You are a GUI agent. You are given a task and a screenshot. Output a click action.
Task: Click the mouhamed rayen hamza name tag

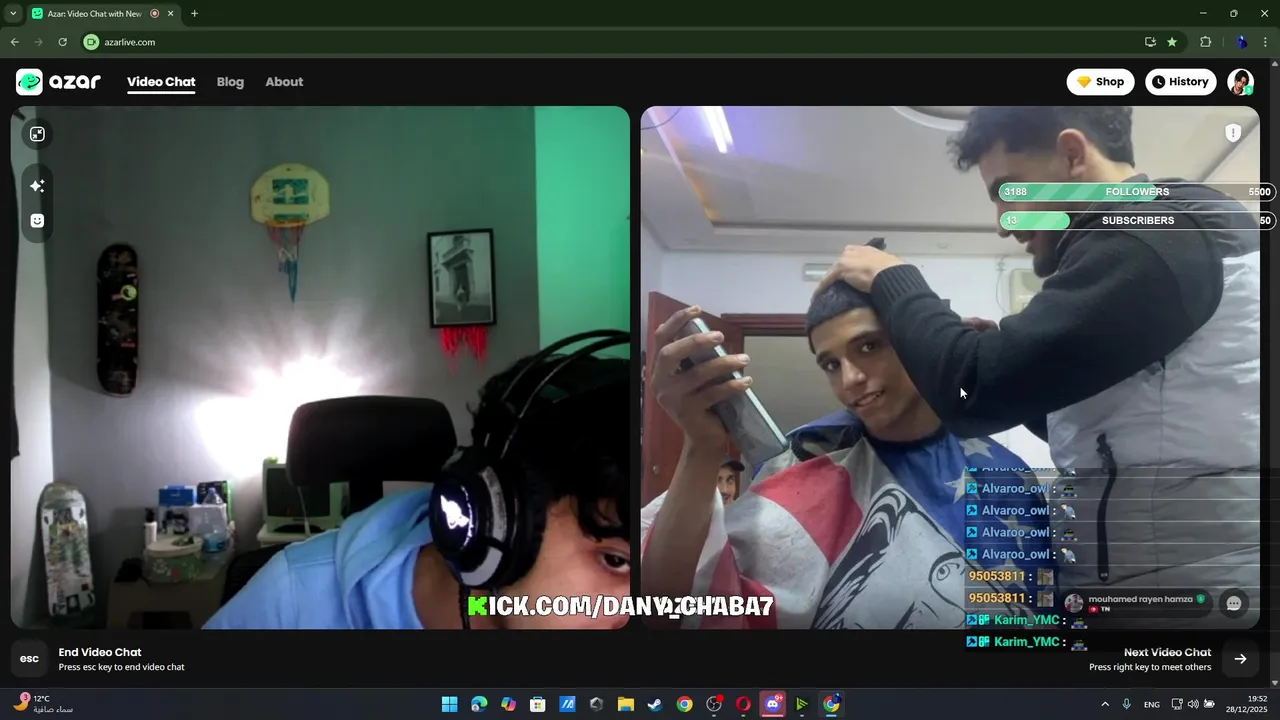click(x=1137, y=602)
